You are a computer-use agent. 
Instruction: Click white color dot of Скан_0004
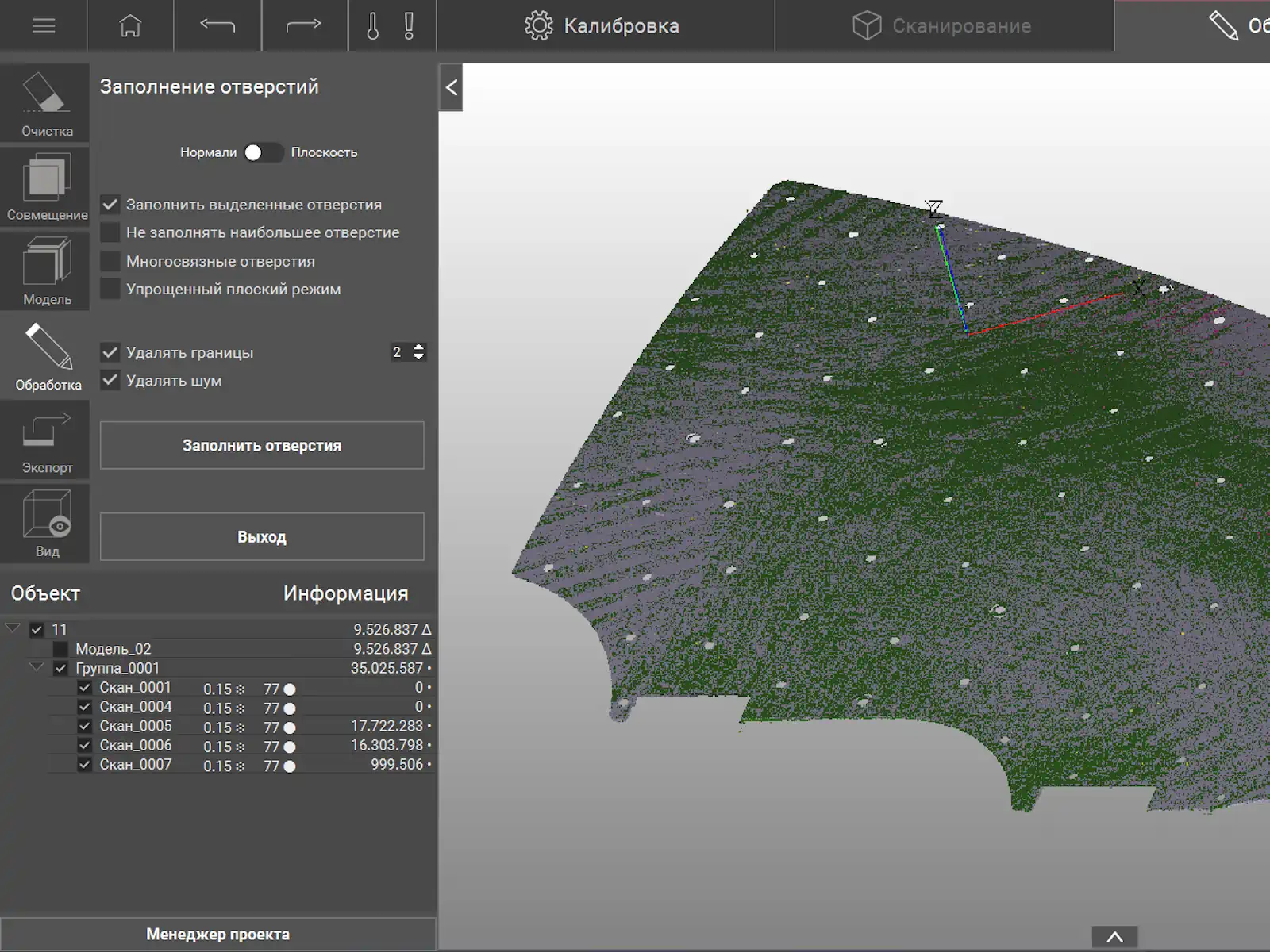coord(290,708)
